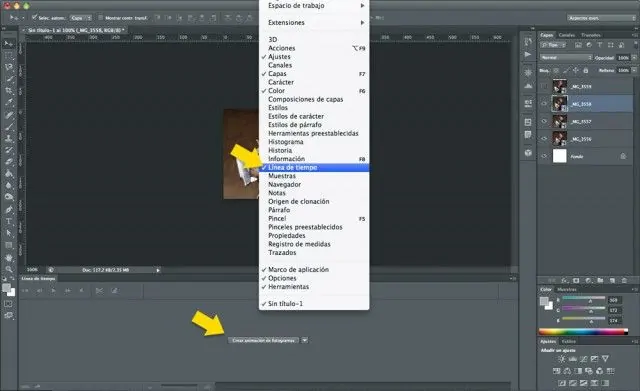Hide the Fondo layer eye icon
640x391 pixels.
(x=544, y=156)
